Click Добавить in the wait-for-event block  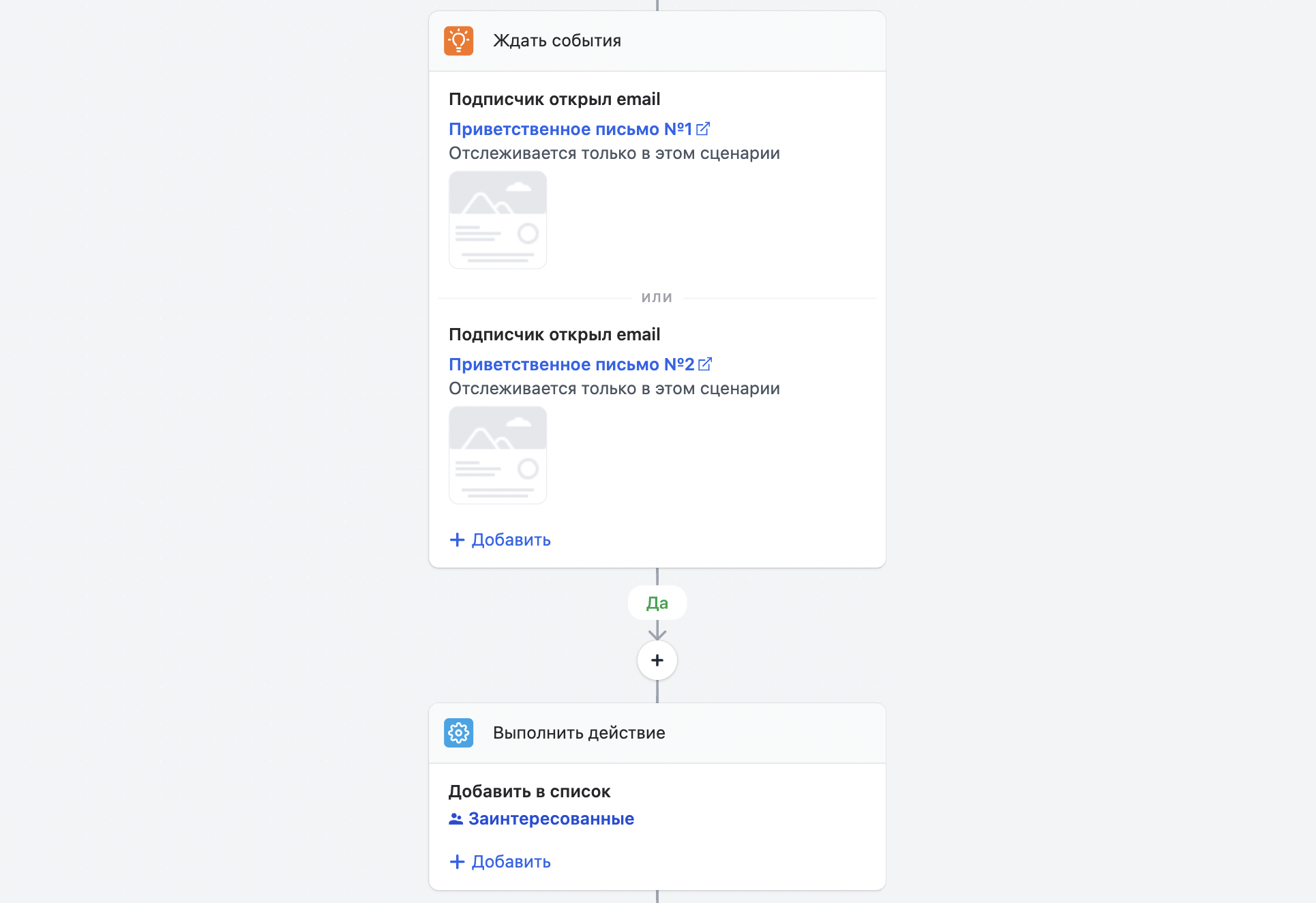500,539
